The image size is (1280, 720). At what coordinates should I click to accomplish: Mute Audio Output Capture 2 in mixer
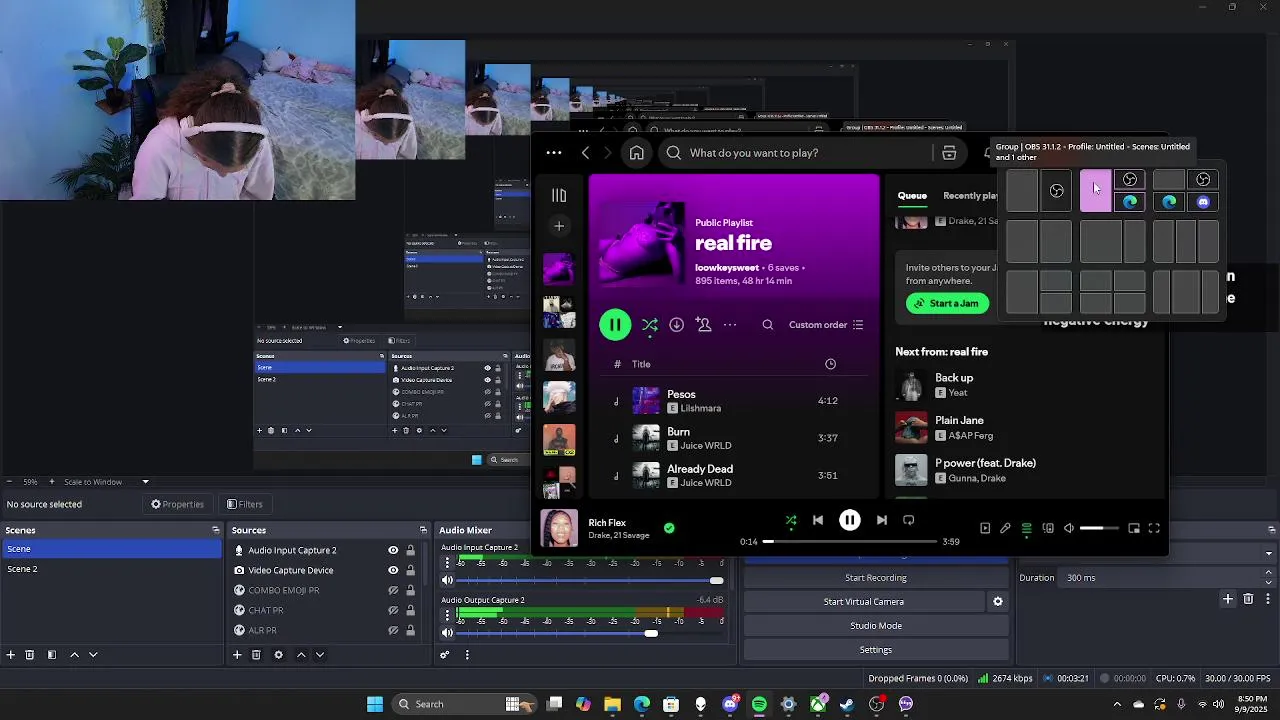coord(447,633)
